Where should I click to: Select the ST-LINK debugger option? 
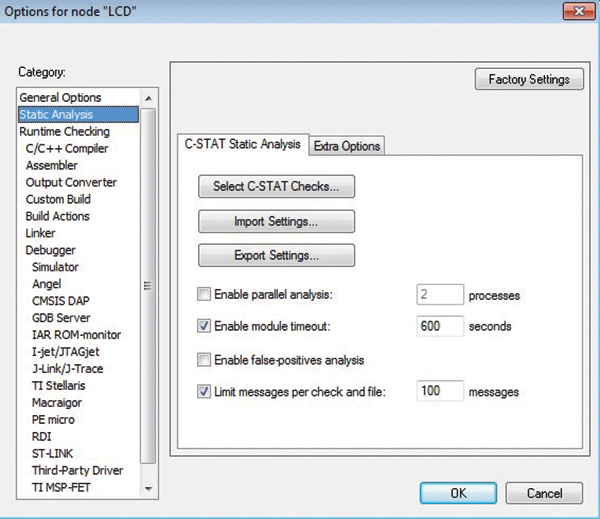click(54, 454)
